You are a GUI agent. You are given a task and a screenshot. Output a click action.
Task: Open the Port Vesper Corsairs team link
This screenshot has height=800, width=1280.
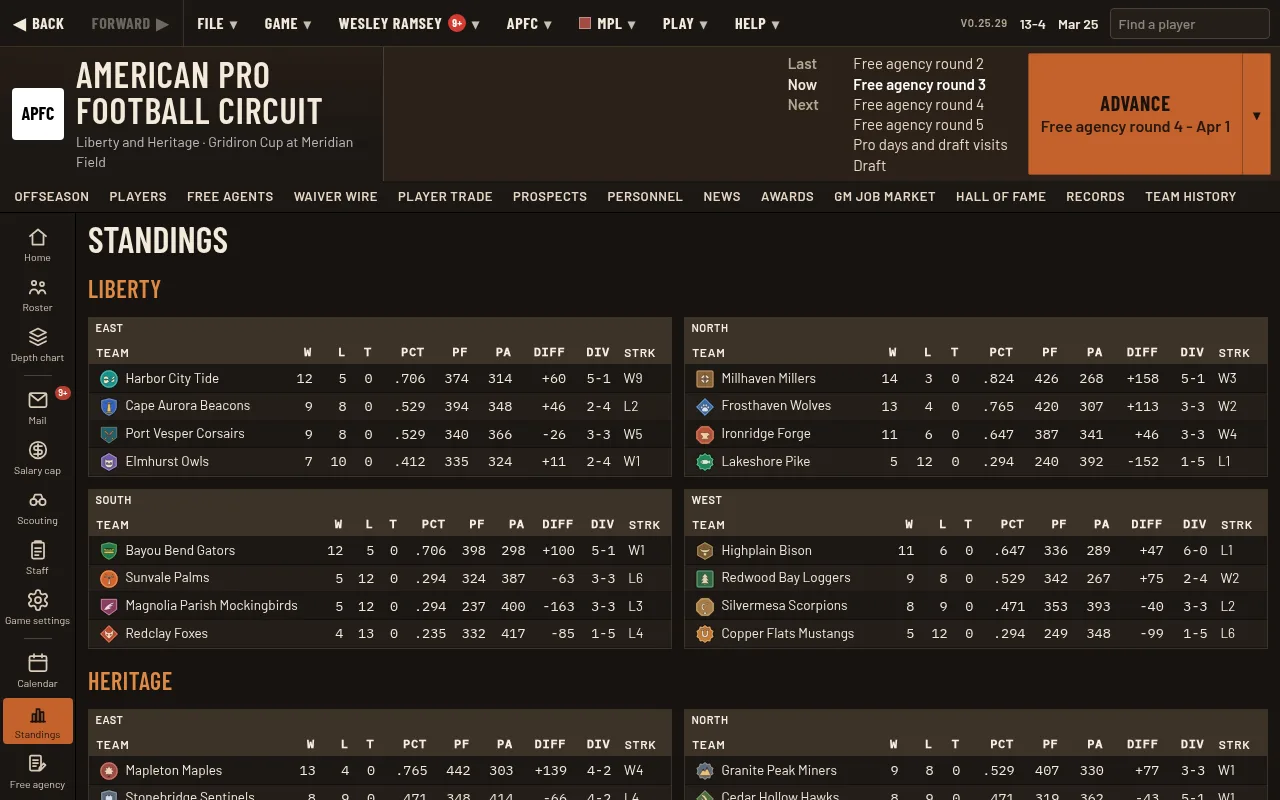click(x=185, y=434)
